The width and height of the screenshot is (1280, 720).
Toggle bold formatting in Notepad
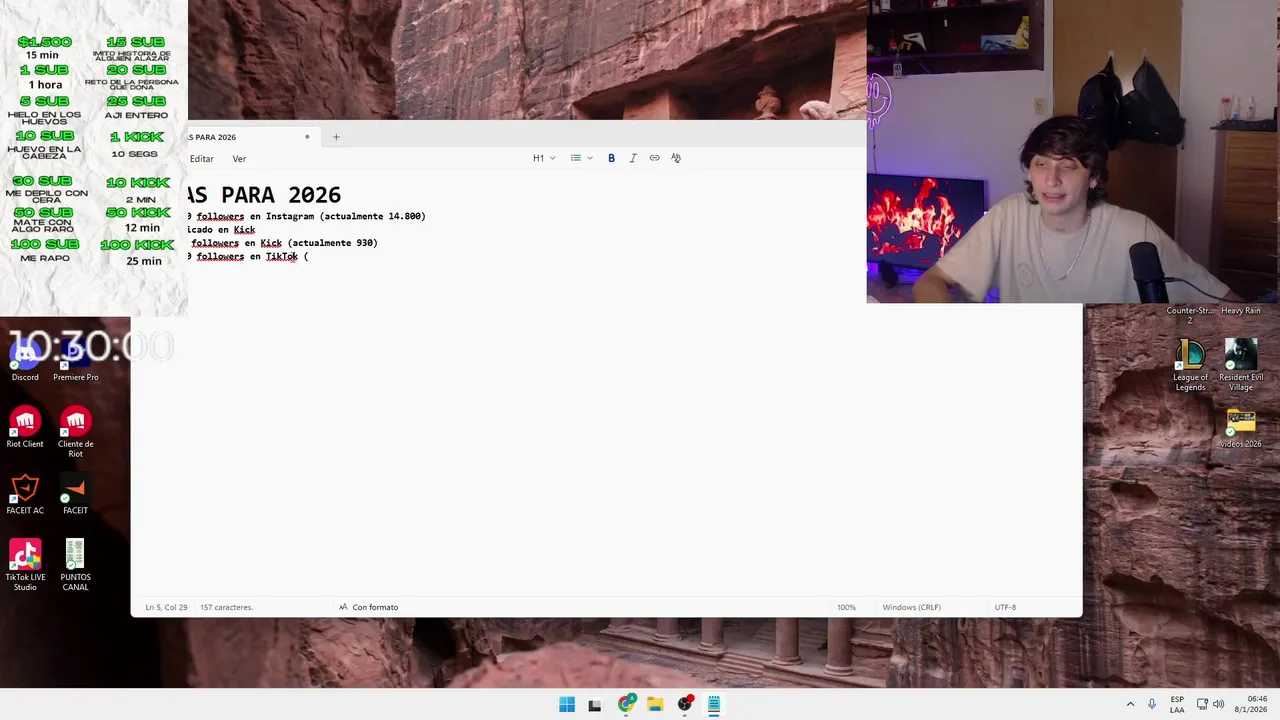coord(611,158)
